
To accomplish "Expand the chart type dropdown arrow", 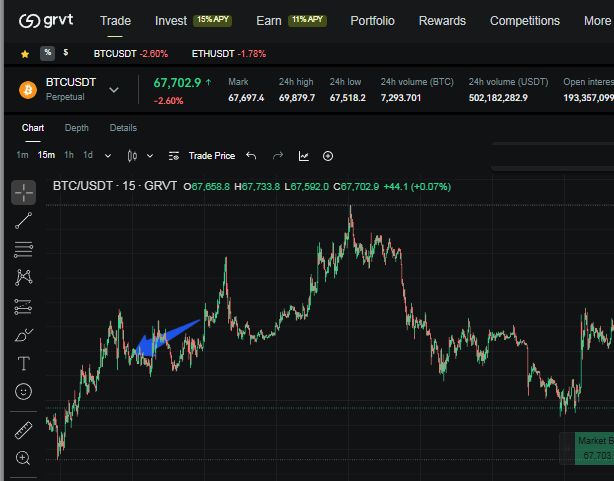I will point(150,156).
